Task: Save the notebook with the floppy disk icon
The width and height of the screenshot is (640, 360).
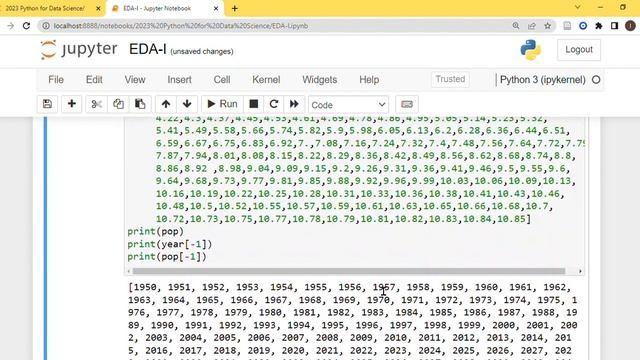Action: click(x=47, y=104)
